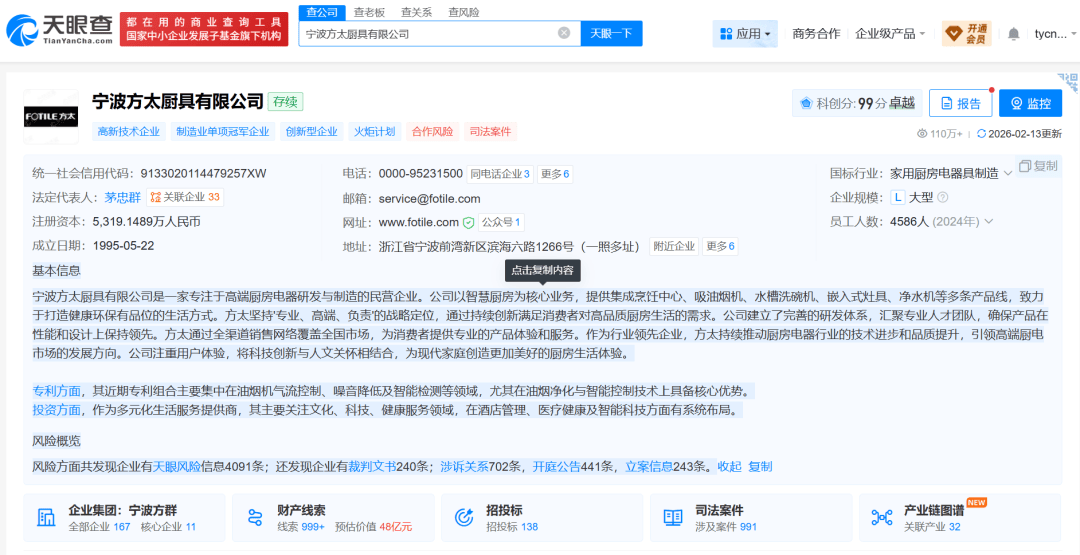Clear the search box with the X icon

click(x=564, y=33)
